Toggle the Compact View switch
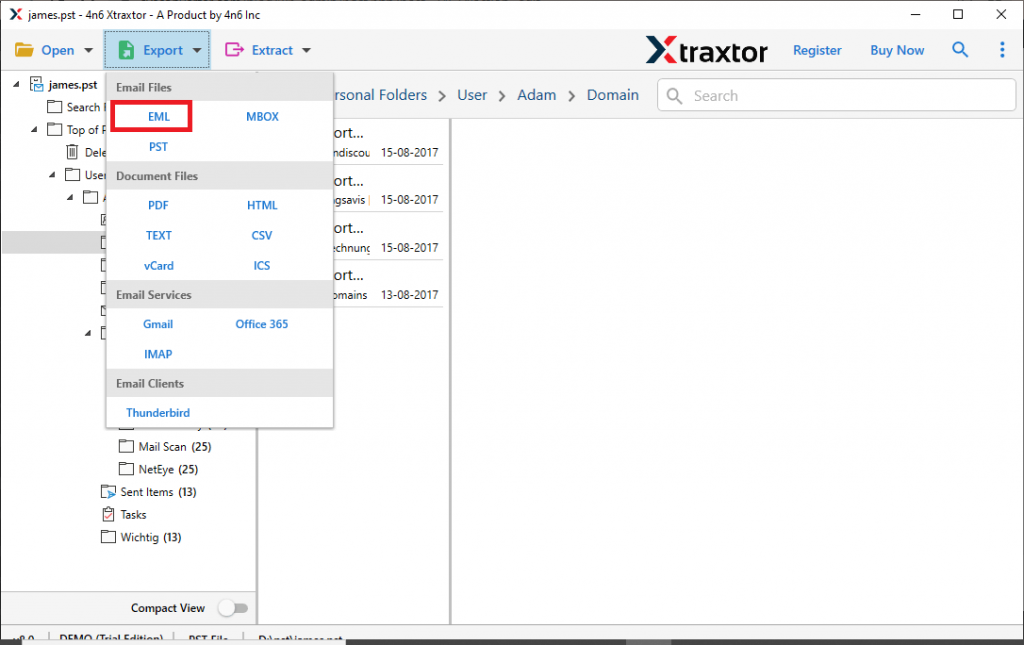 click(x=233, y=608)
